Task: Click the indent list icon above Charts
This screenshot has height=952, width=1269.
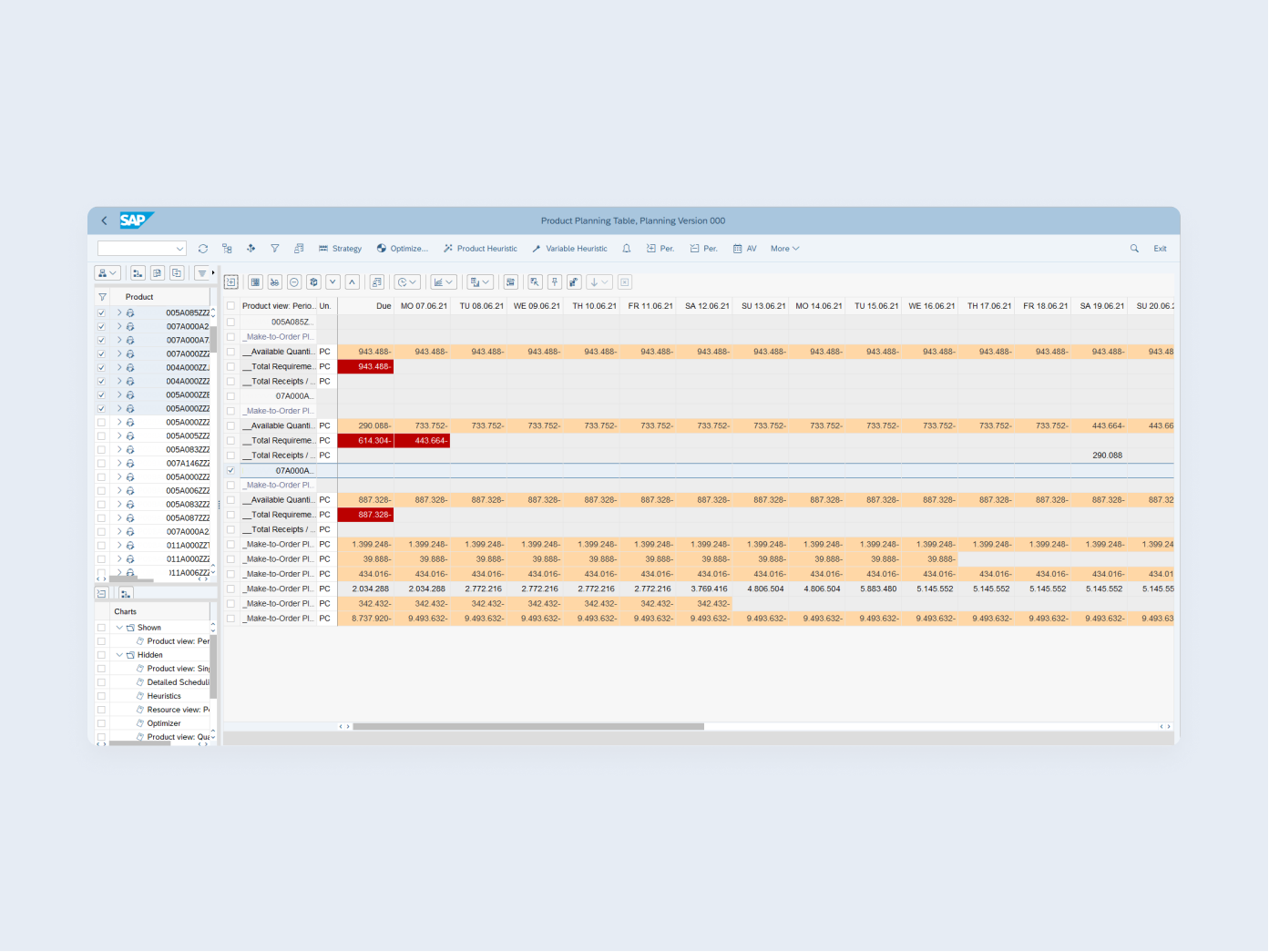Action: point(102,593)
